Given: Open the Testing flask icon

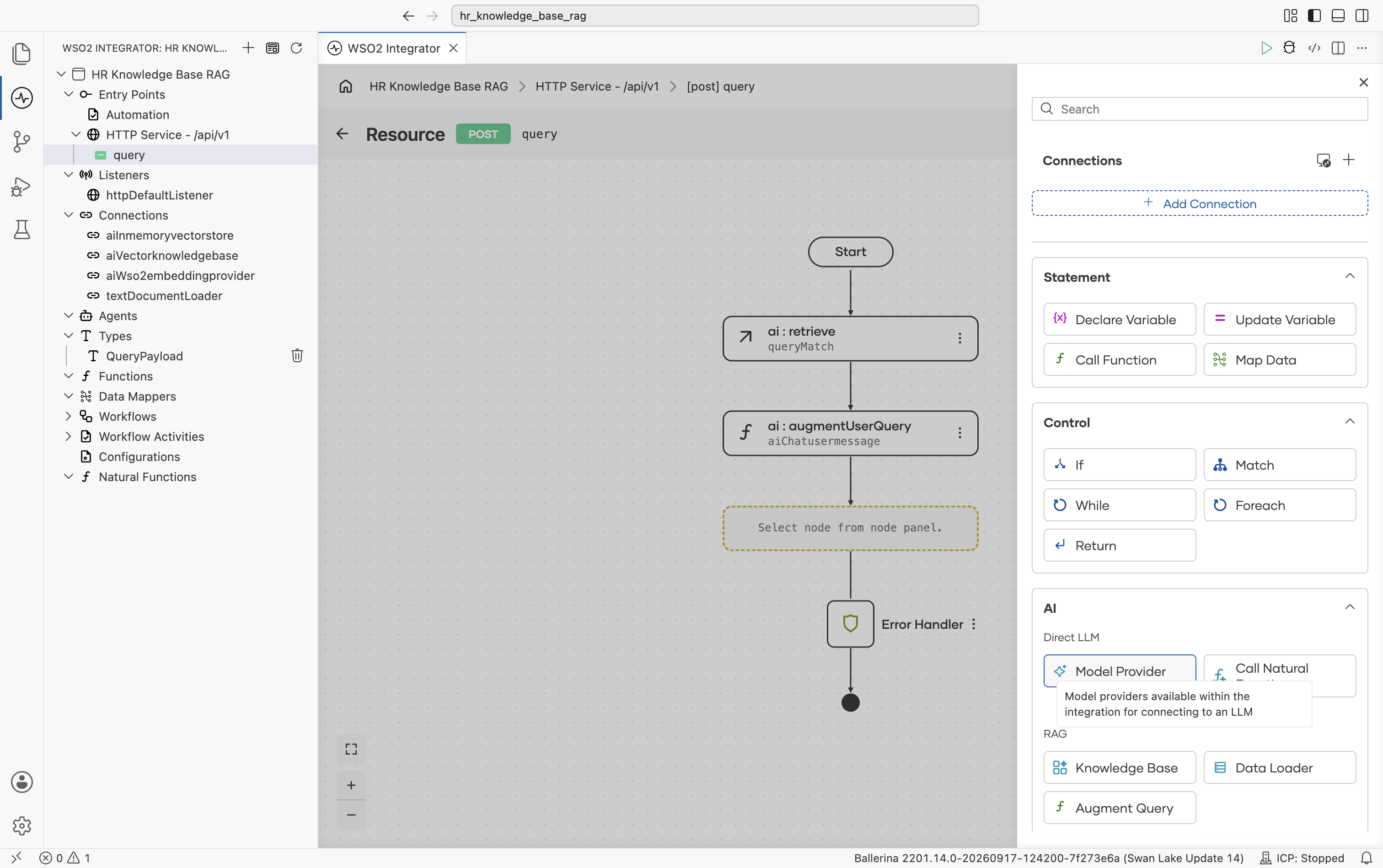Looking at the screenshot, I should pyautogui.click(x=21, y=230).
